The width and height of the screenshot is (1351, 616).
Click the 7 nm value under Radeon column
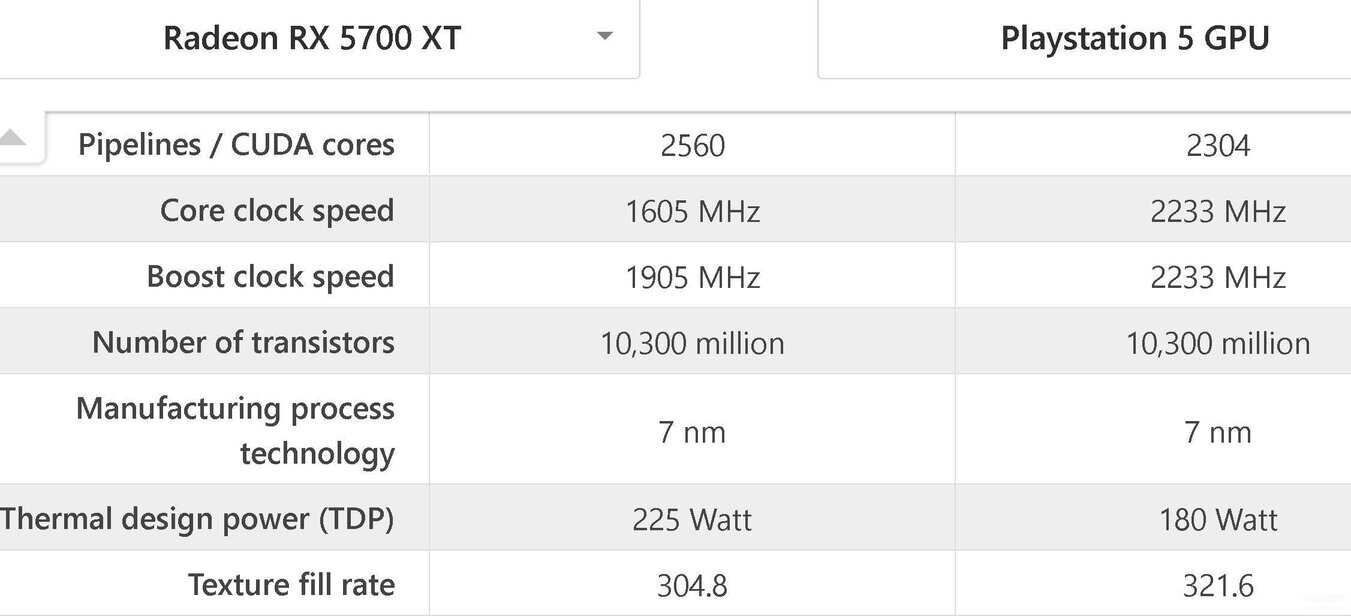tap(692, 432)
